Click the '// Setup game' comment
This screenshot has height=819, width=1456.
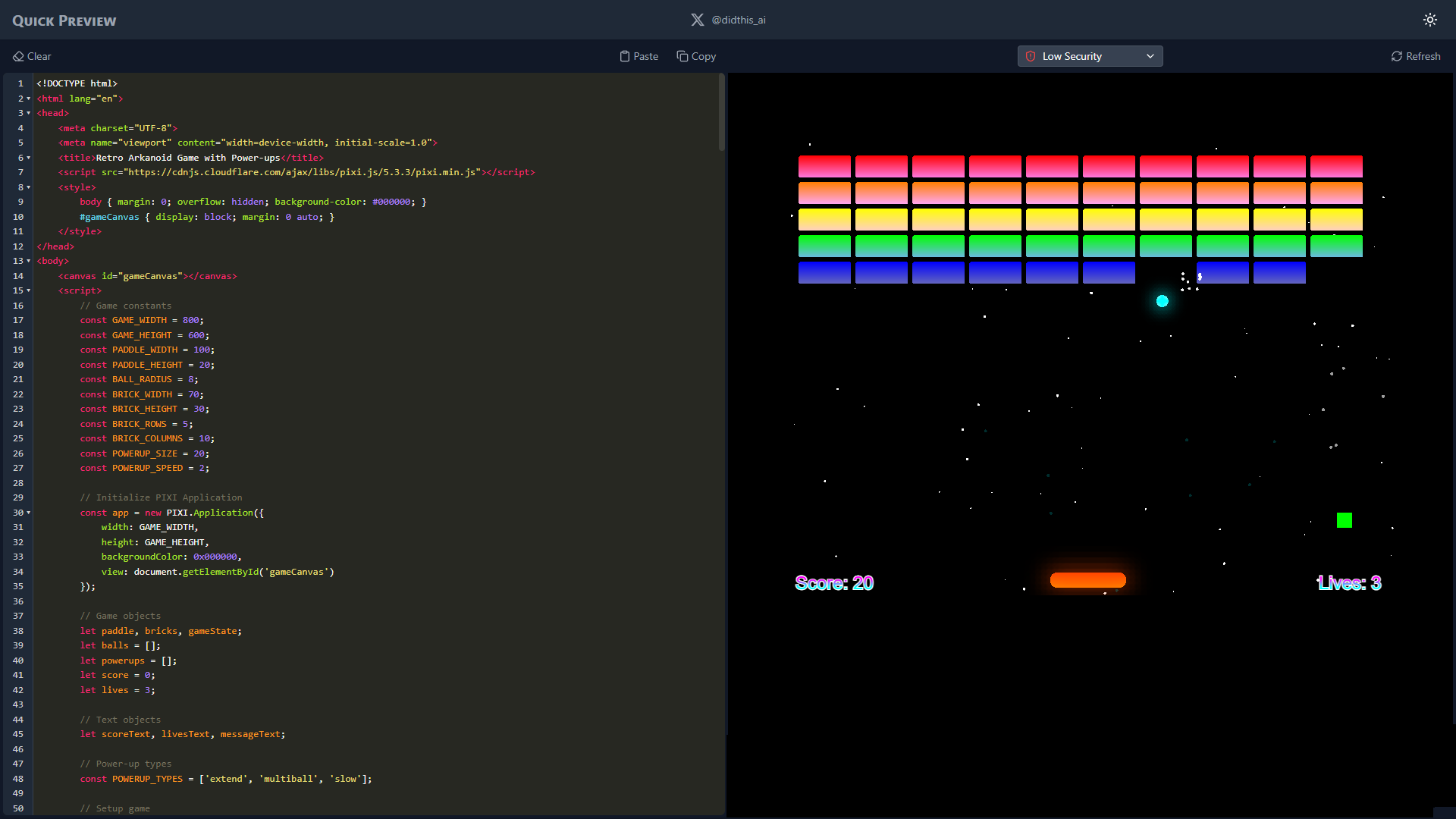point(115,808)
